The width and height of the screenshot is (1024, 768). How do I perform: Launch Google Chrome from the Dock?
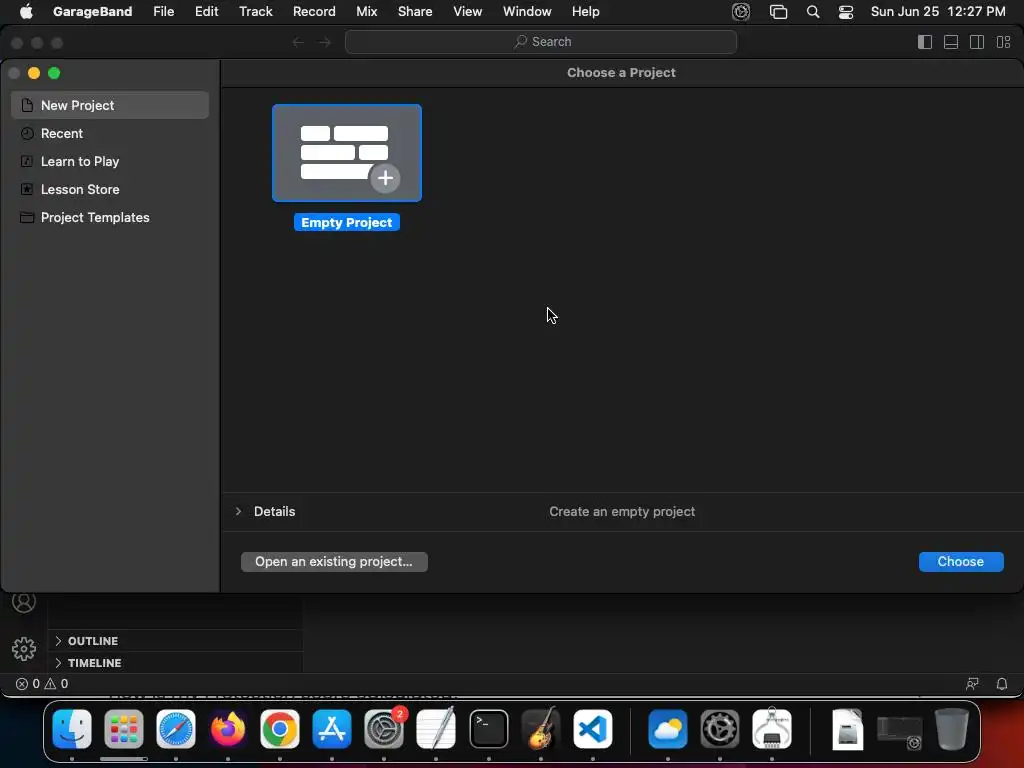point(280,729)
